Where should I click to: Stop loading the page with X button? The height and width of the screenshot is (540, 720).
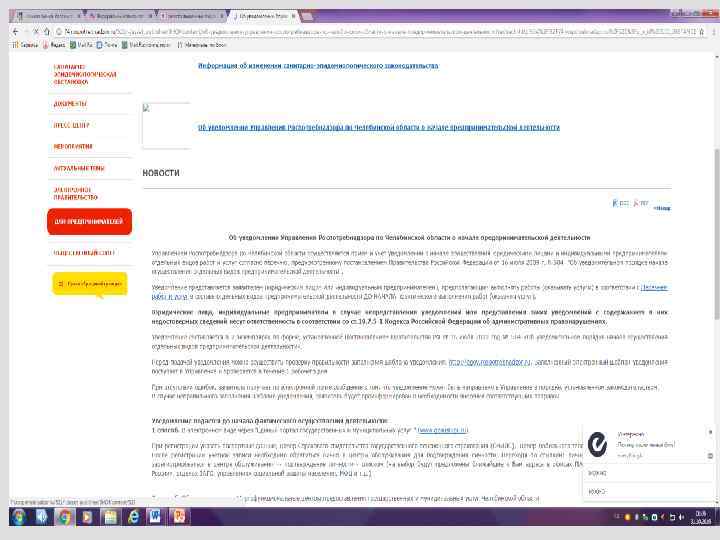36,32
